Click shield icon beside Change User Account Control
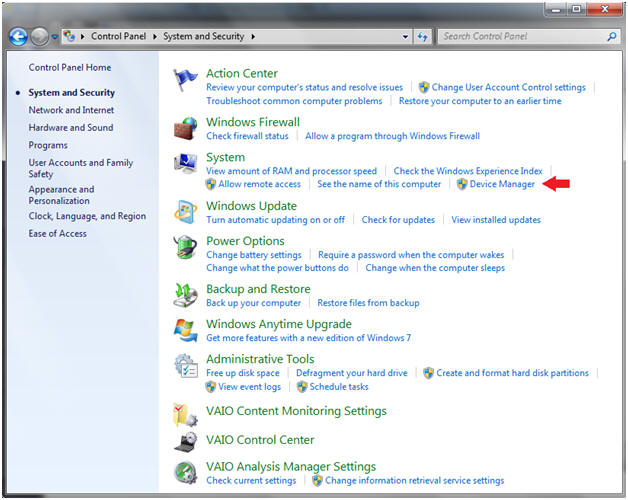 (x=424, y=87)
